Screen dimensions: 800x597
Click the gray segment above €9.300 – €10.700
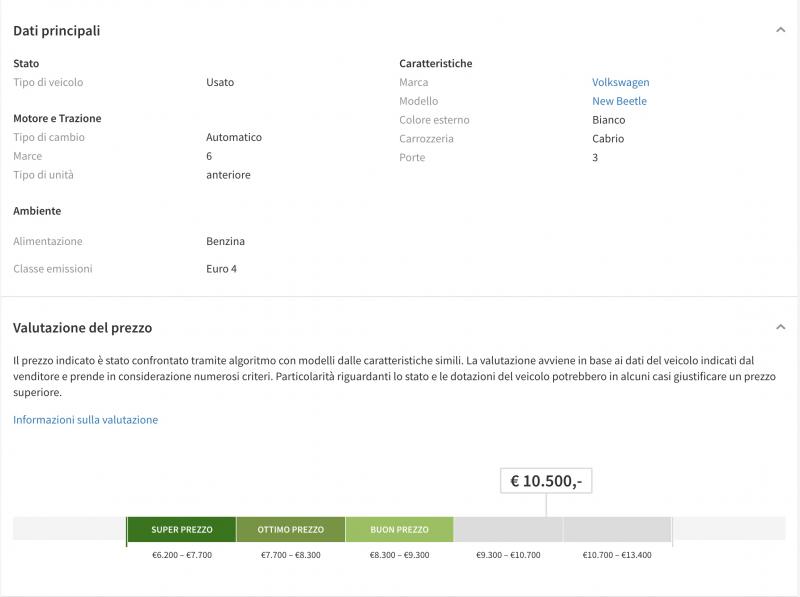coord(508,529)
